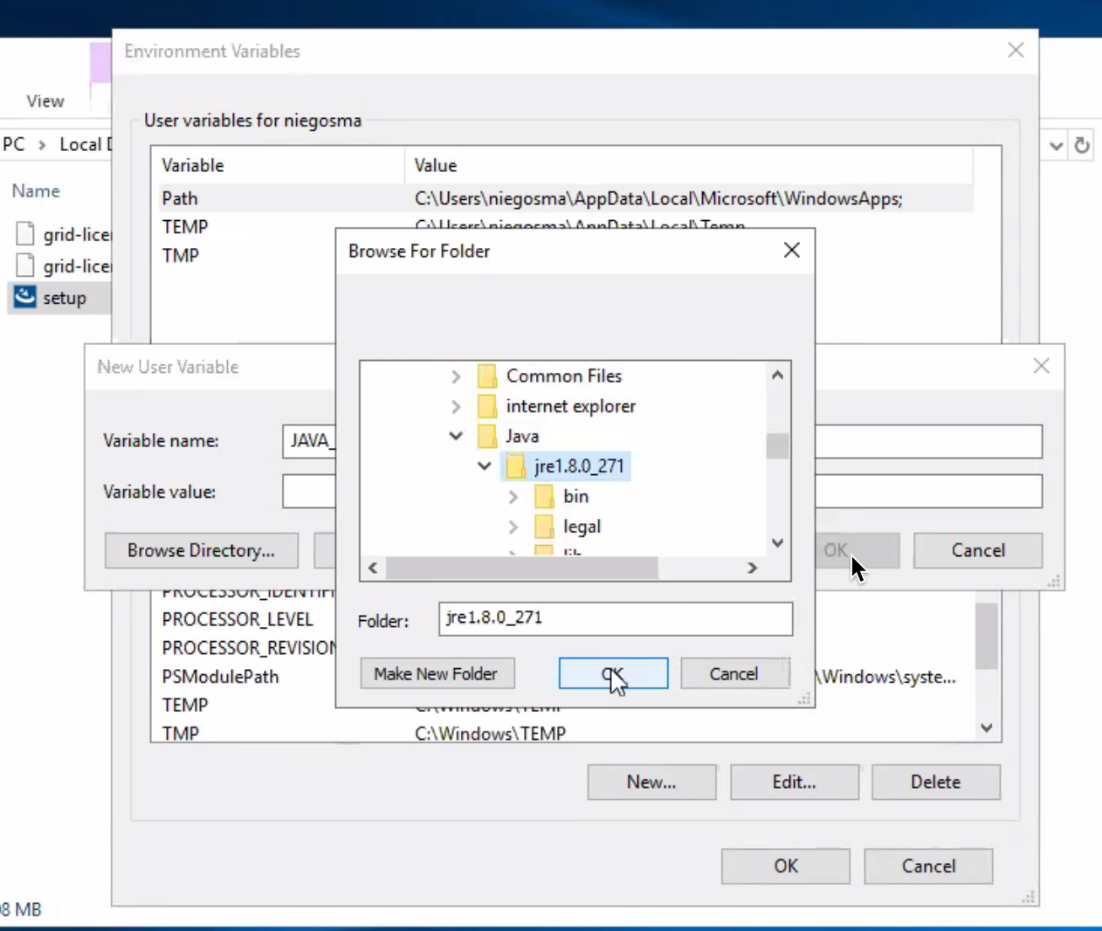The width and height of the screenshot is (1102, 931).
Task: Select the Common Files folder label
Action: pos(564,376)
